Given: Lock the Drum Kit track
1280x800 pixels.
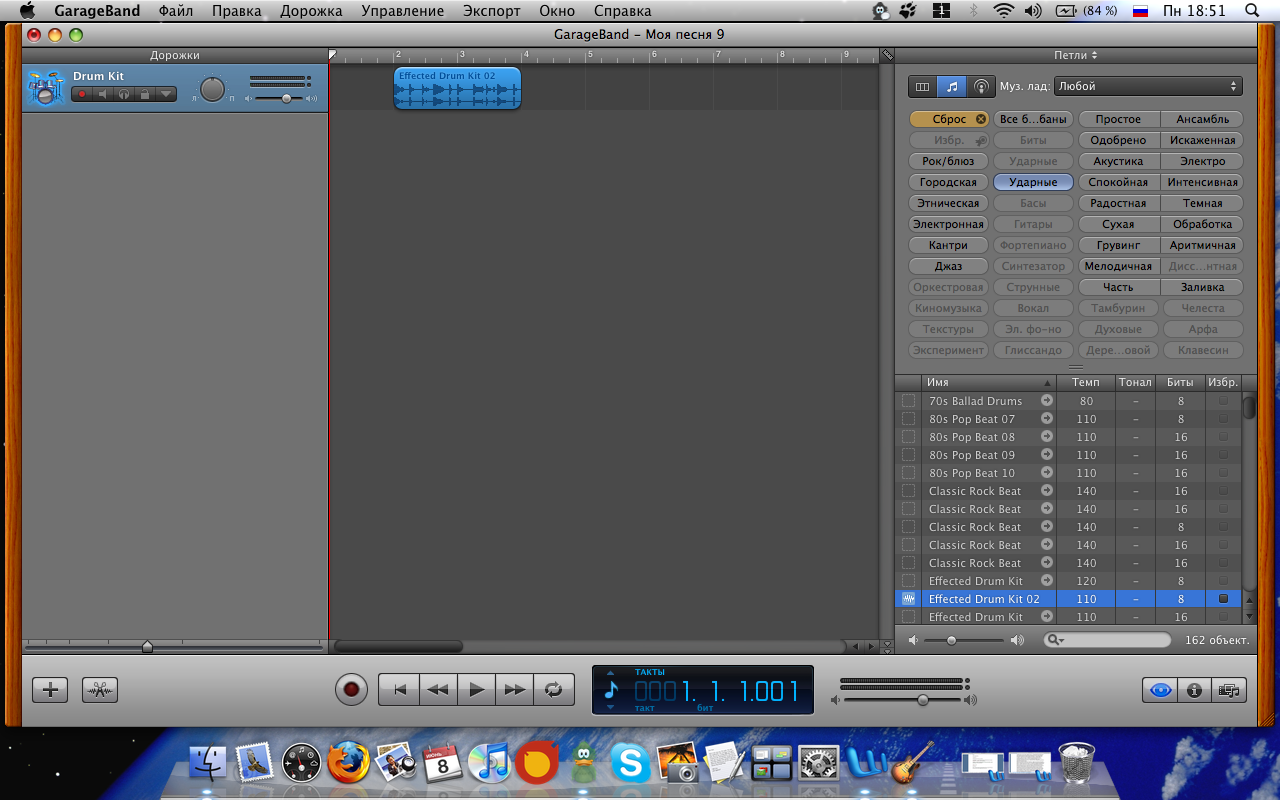Looking at the screenshot, I should [145, 94].
